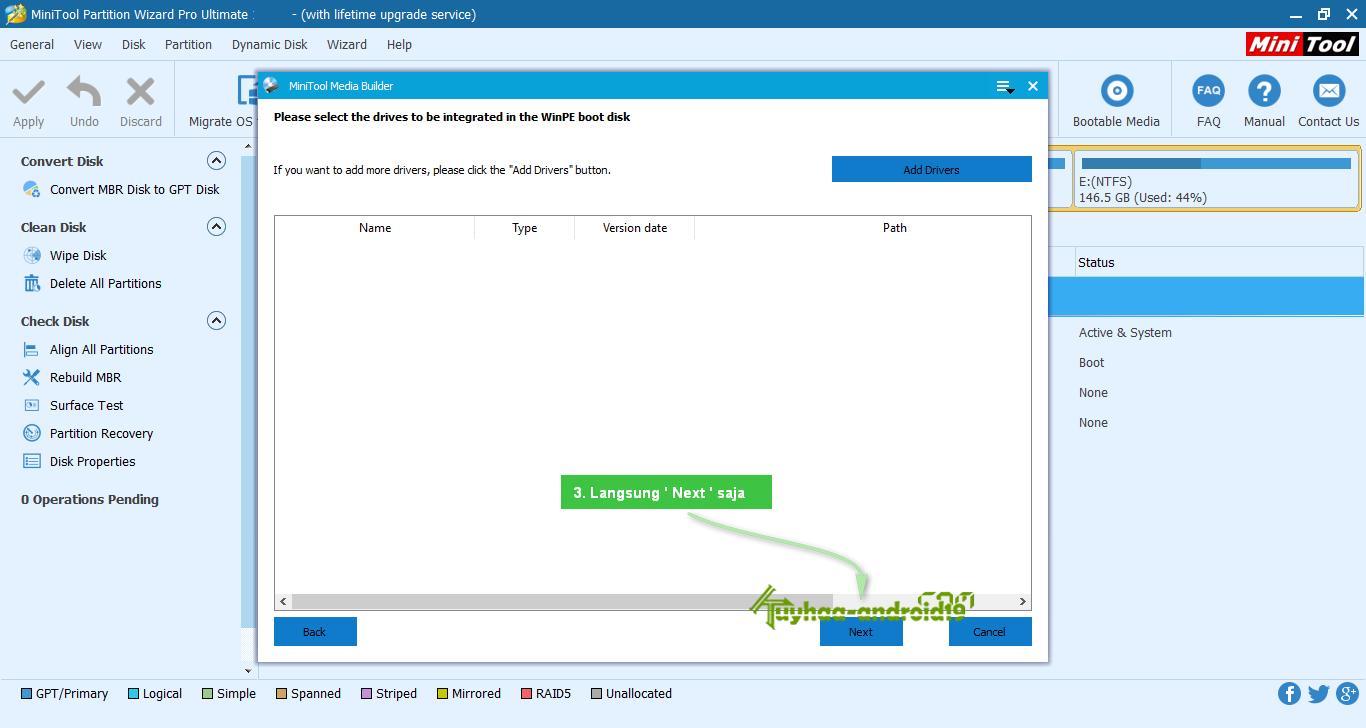Click the Version date column header
Viewport: 1366px width, 728px height.
tap(635, 228)
